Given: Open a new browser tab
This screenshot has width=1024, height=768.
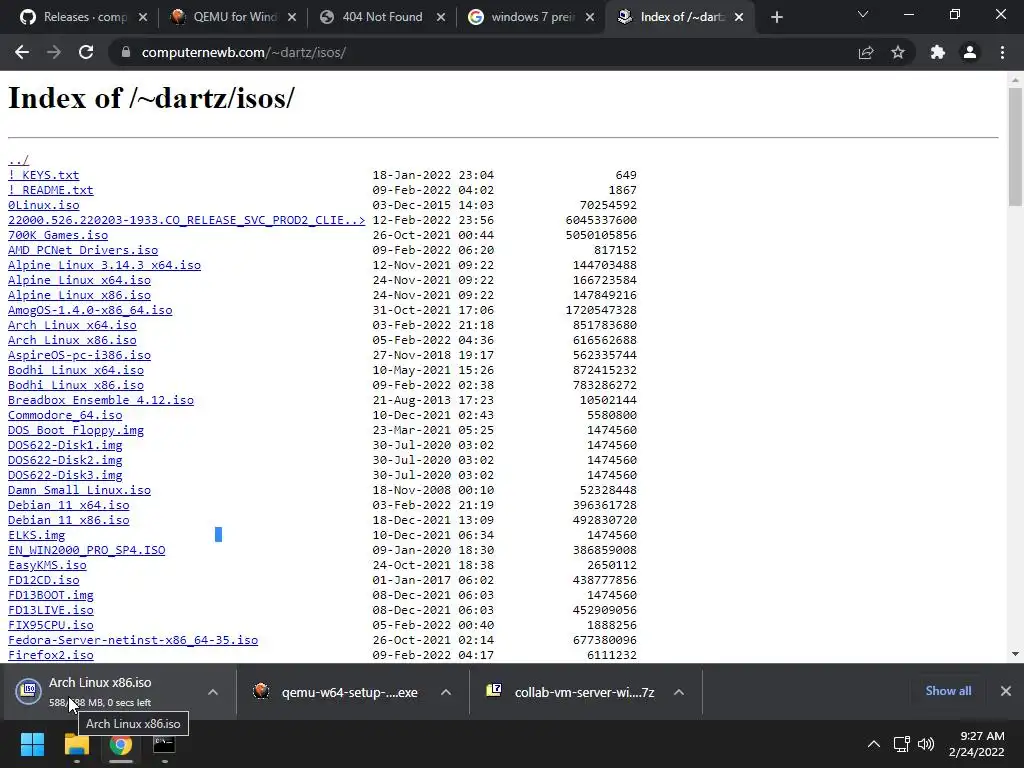Looking at the screenshot, I should pyautogui.click(x=776, y=17).
